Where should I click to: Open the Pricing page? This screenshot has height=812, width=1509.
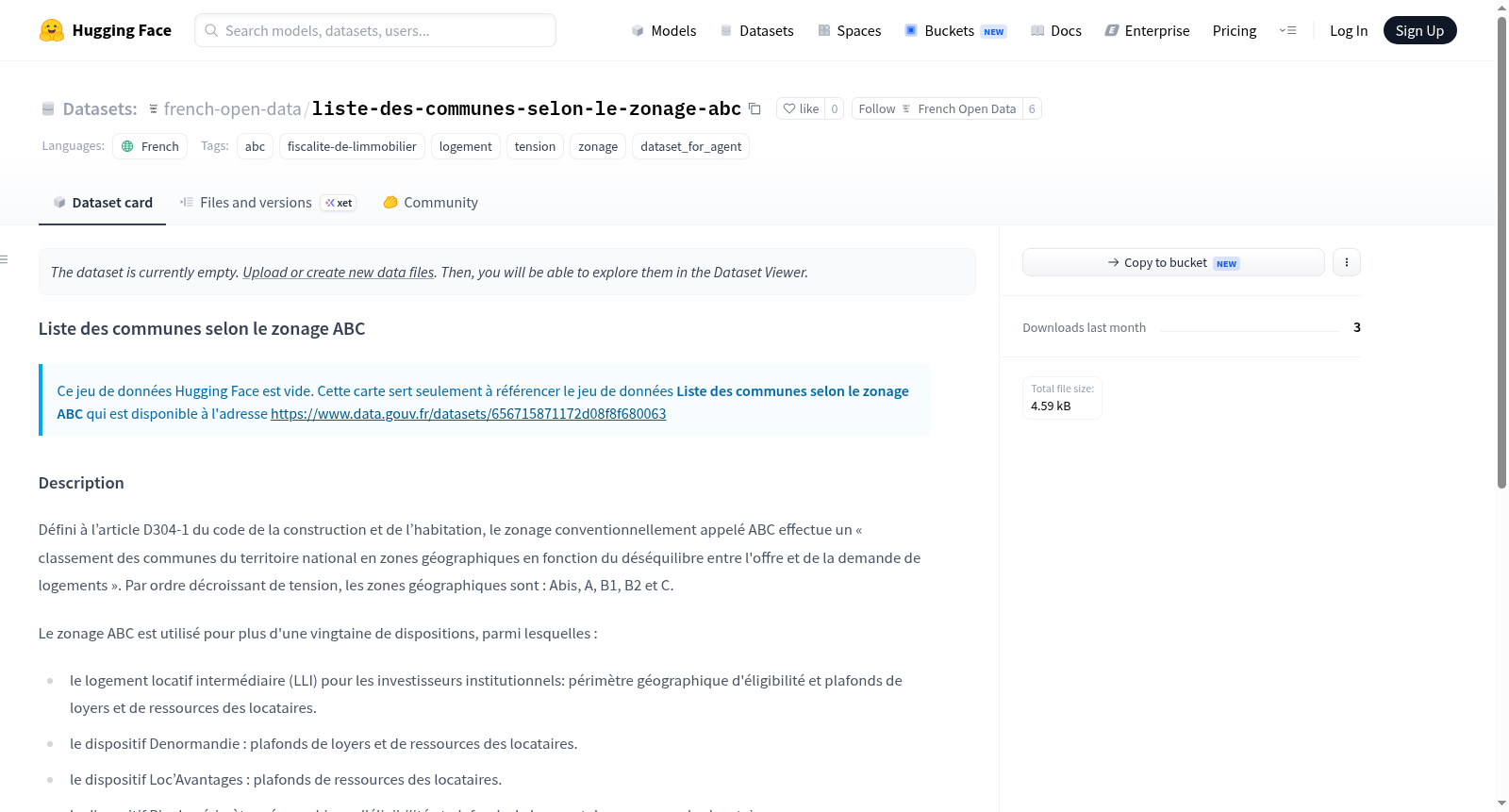pyautogui.click(x=1235, y=30)
